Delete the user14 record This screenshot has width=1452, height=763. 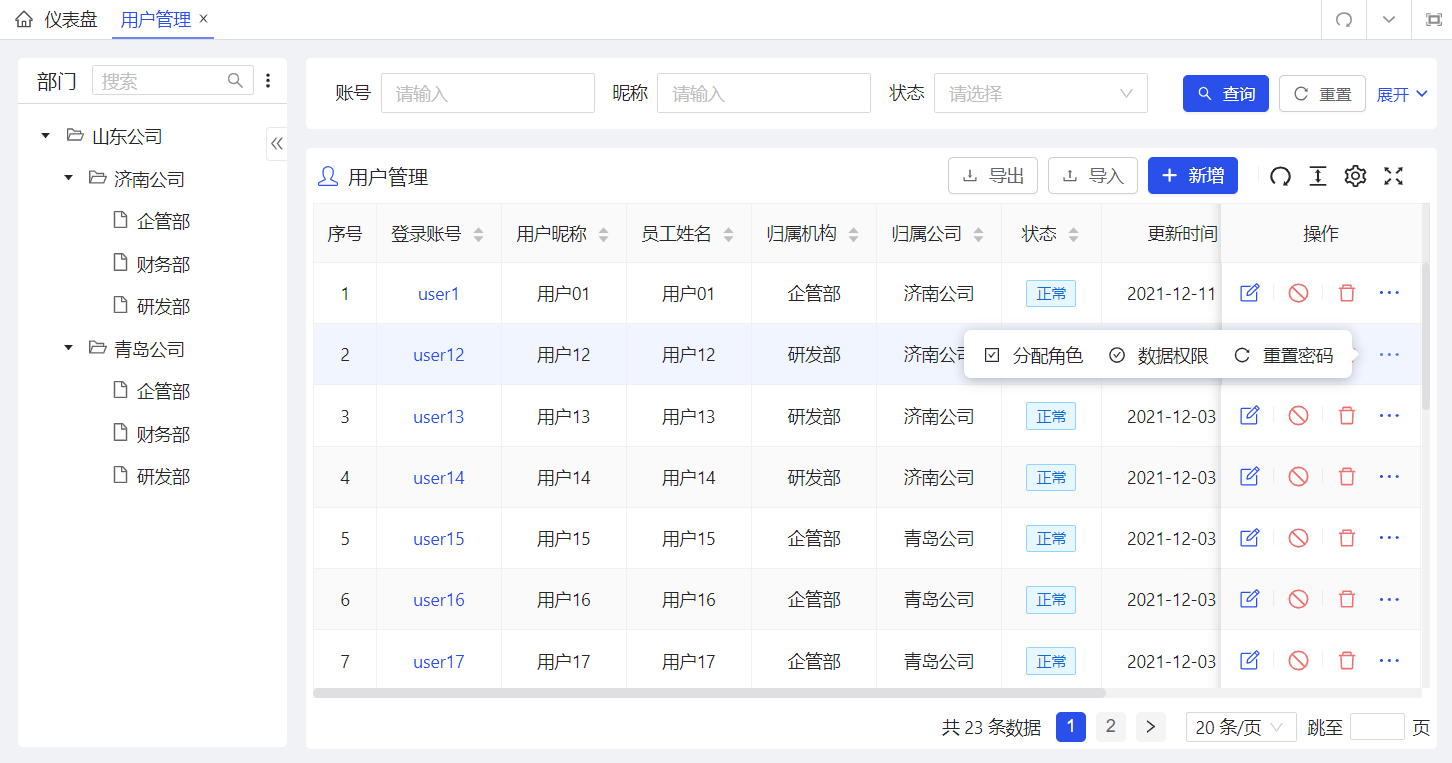point(1347,477)
